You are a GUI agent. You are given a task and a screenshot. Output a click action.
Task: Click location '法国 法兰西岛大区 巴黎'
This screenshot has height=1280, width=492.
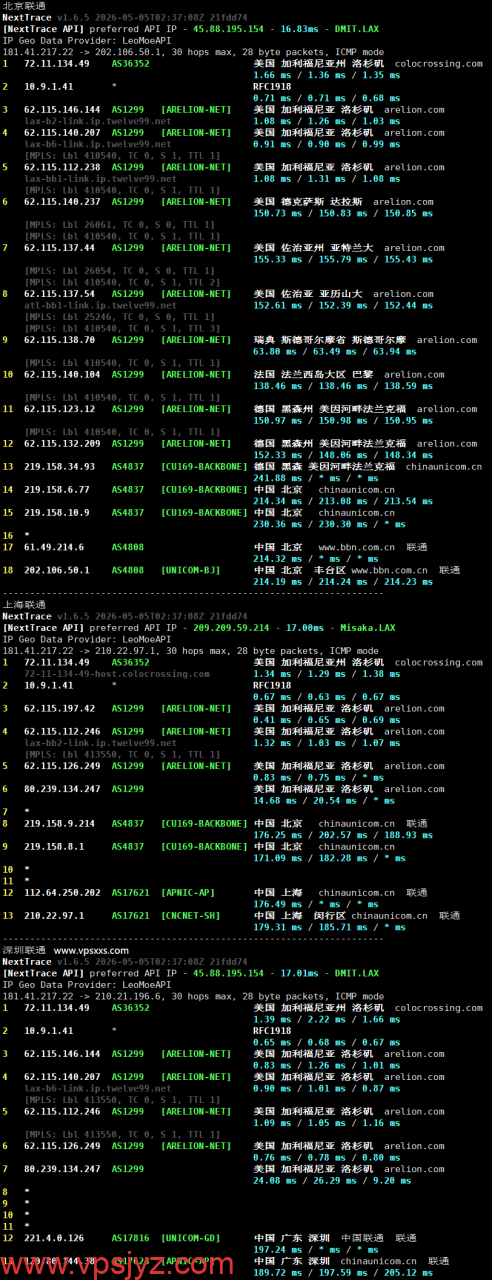(313, 374)
